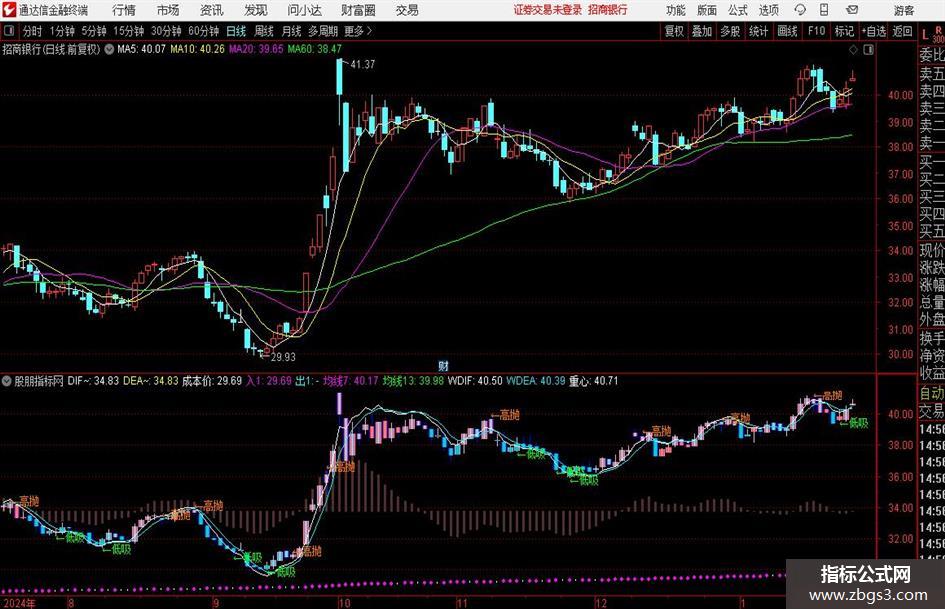This screenshot has width=945, height=609.
Task: Open the 版面 menu
Action: (707, 10)
